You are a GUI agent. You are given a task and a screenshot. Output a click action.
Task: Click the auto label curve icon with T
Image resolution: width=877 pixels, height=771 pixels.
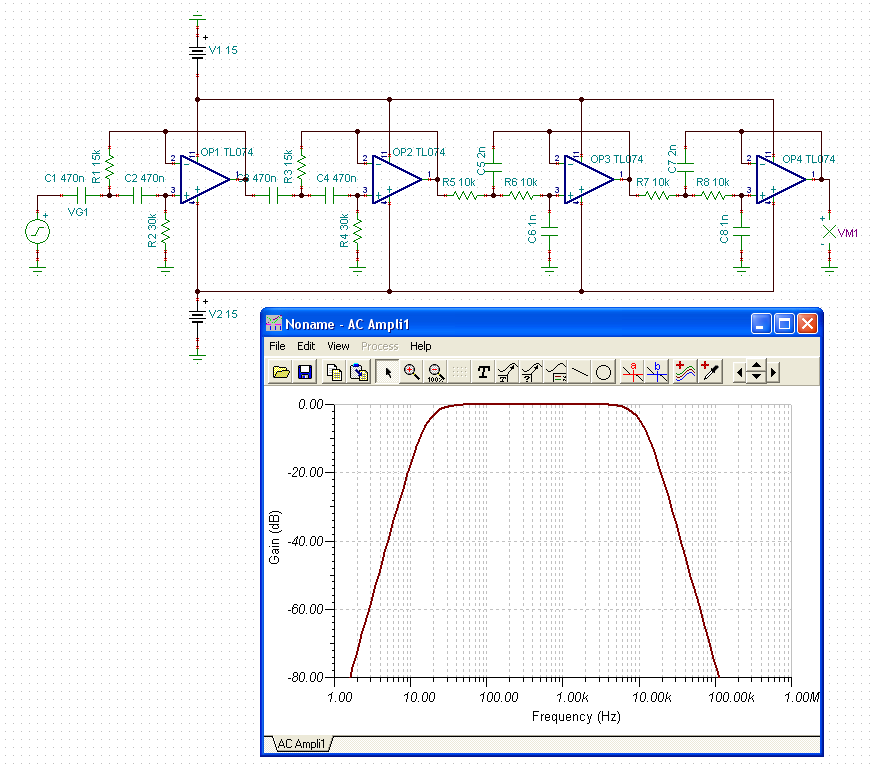click(508, 372)
